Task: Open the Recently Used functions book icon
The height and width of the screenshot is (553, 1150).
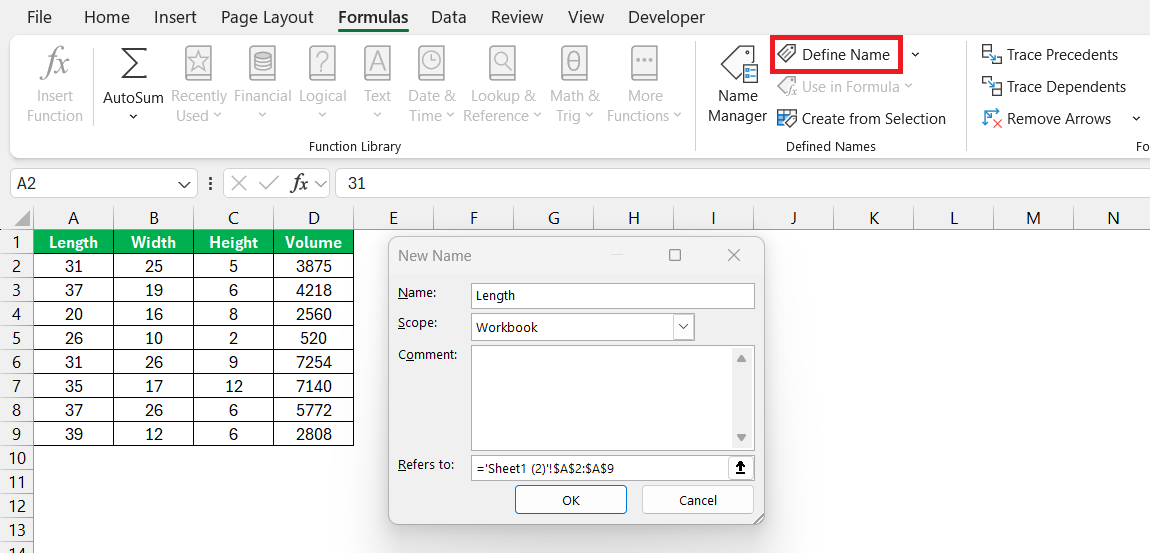Action: (199, 64)
